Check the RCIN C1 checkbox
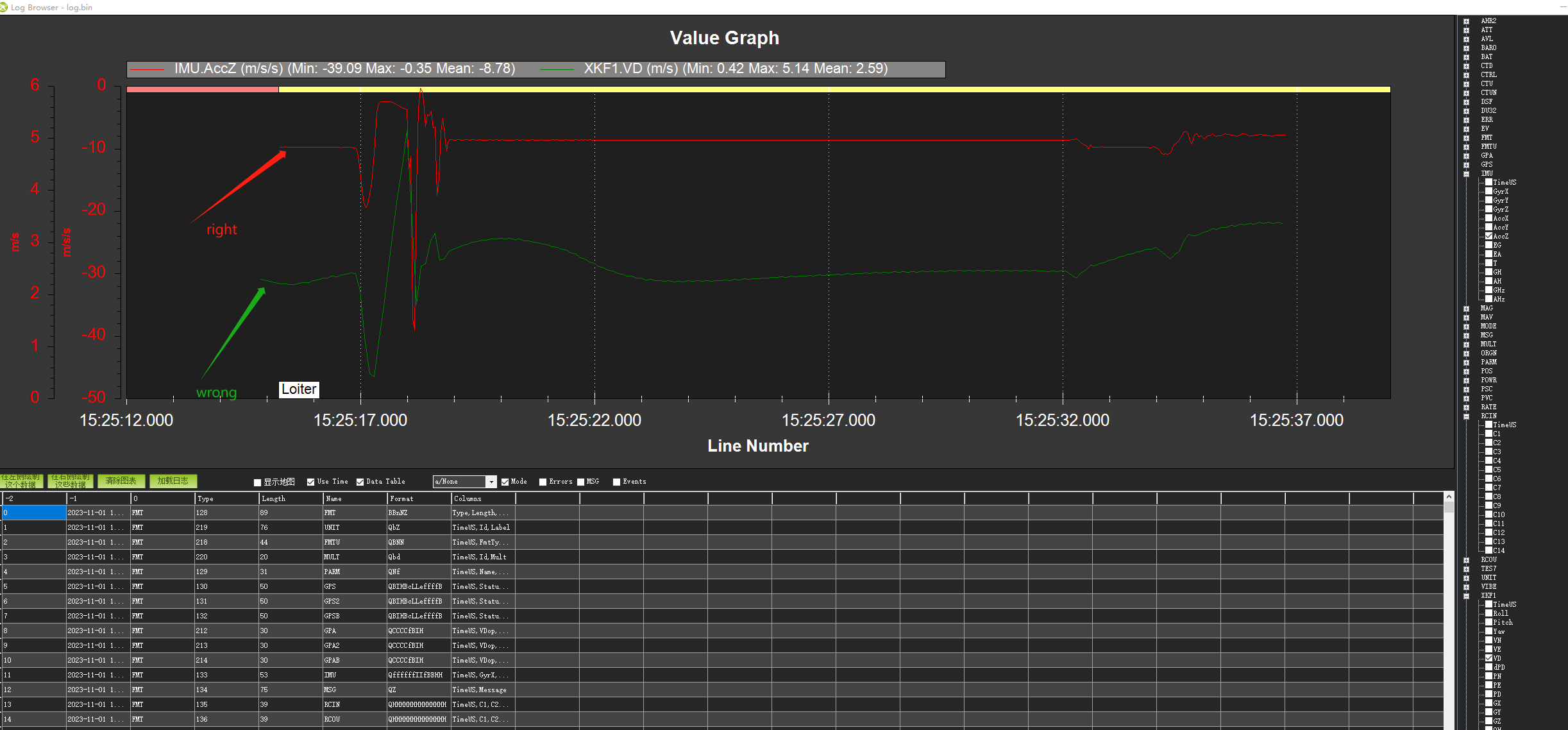Image resolution: width=1568 pixels, height=730 pixels. click(x=1489, y=434)
